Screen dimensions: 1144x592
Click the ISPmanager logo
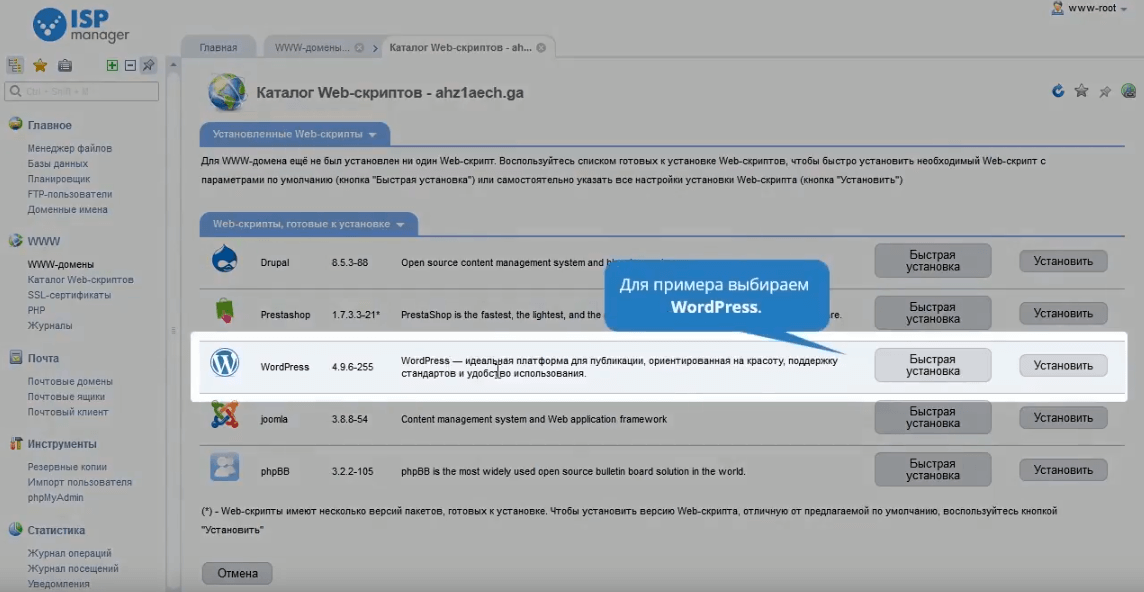click(x=81, y=26)
